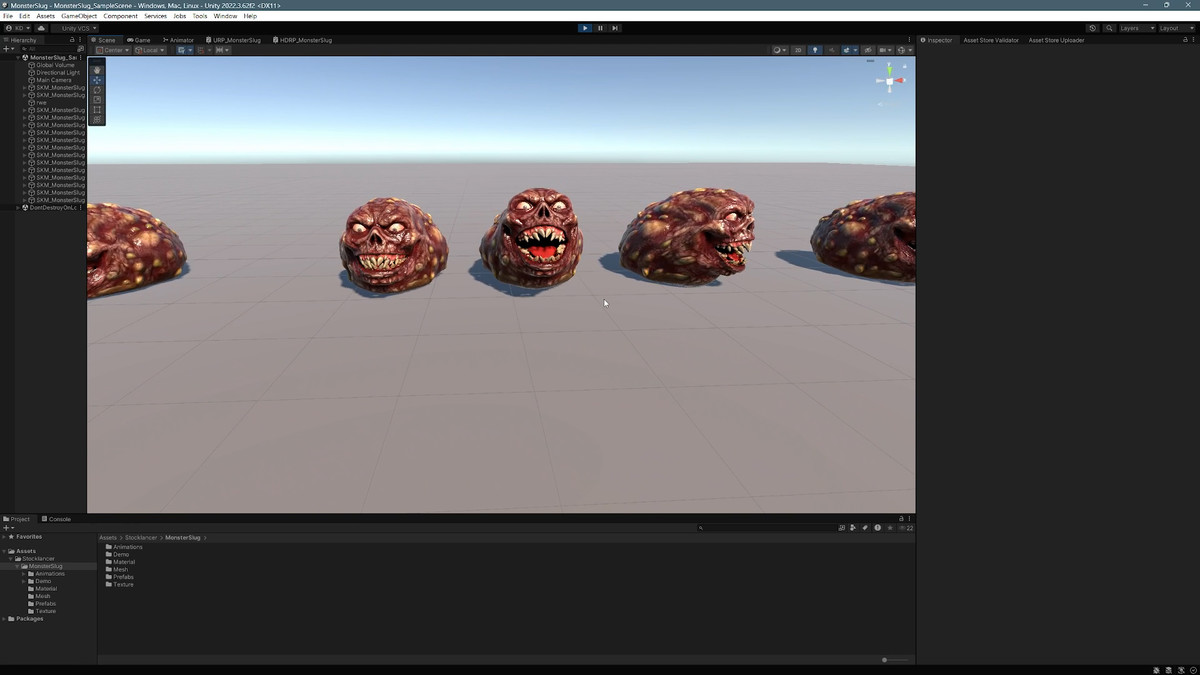
Task: Click the scene orientation gizmo
Action: (x=890, y=80)
